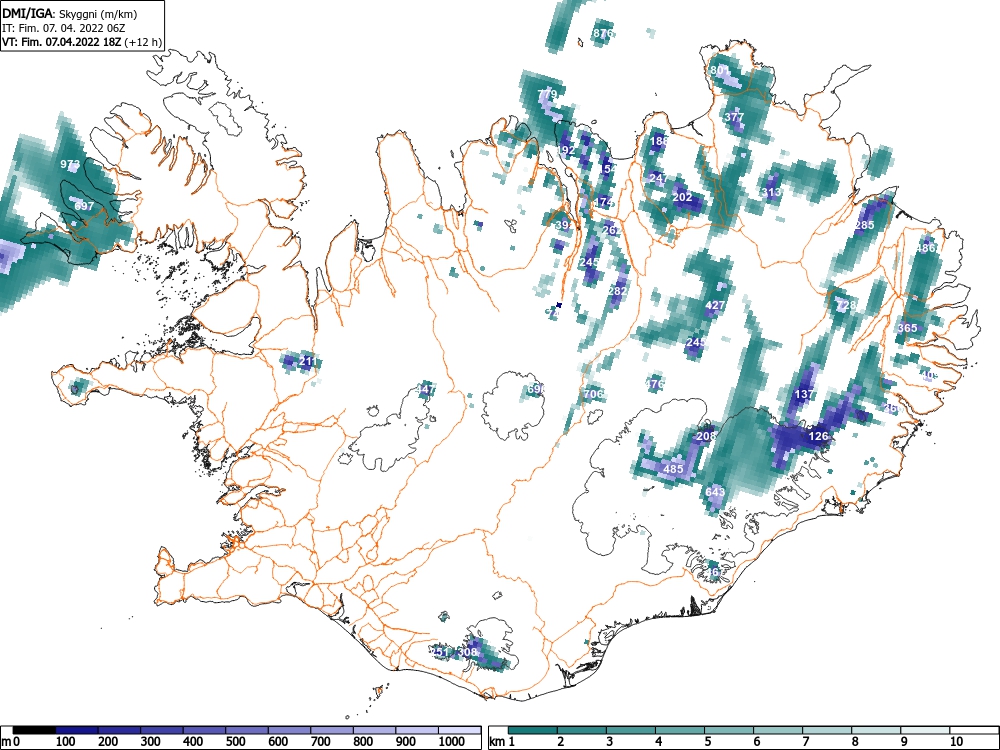Click the 1000 tick label in meters legend
Image resolution: width=1000 pixels, height=750 pixels.
[452, 742]
